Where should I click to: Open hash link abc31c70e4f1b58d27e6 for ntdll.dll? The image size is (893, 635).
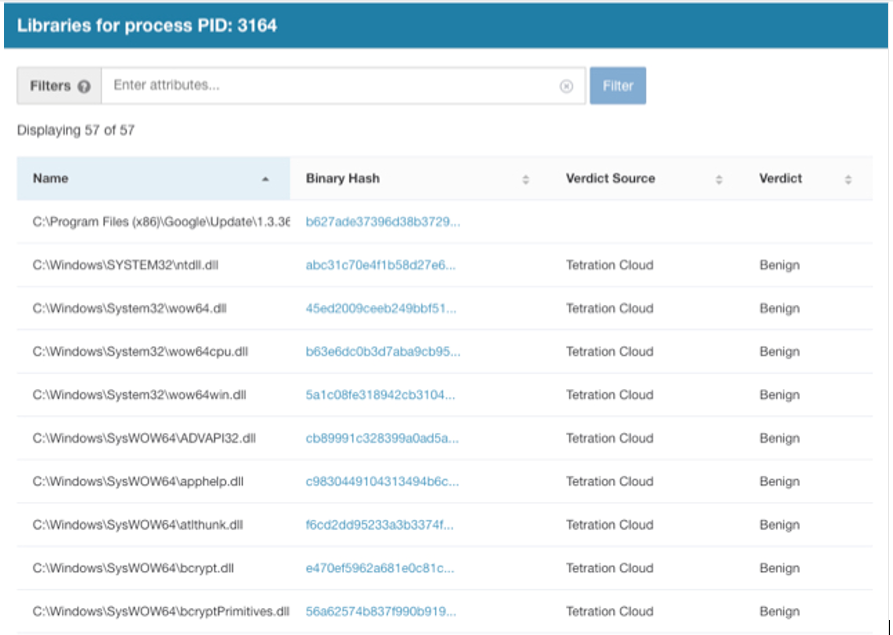[380, 265]
